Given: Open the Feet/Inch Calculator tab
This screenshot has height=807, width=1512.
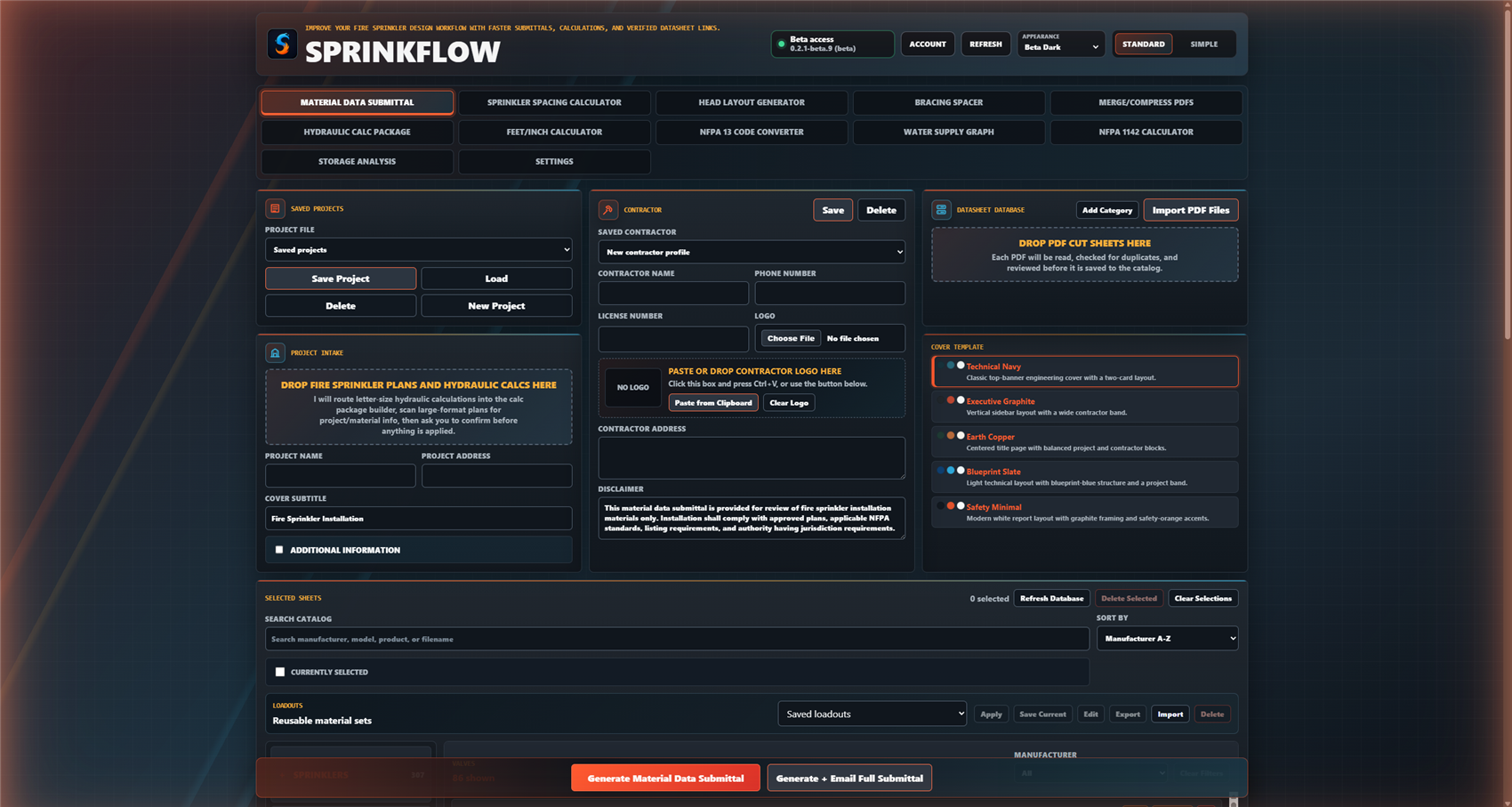Looking at the screenshot, I should (x=554, y=132).
